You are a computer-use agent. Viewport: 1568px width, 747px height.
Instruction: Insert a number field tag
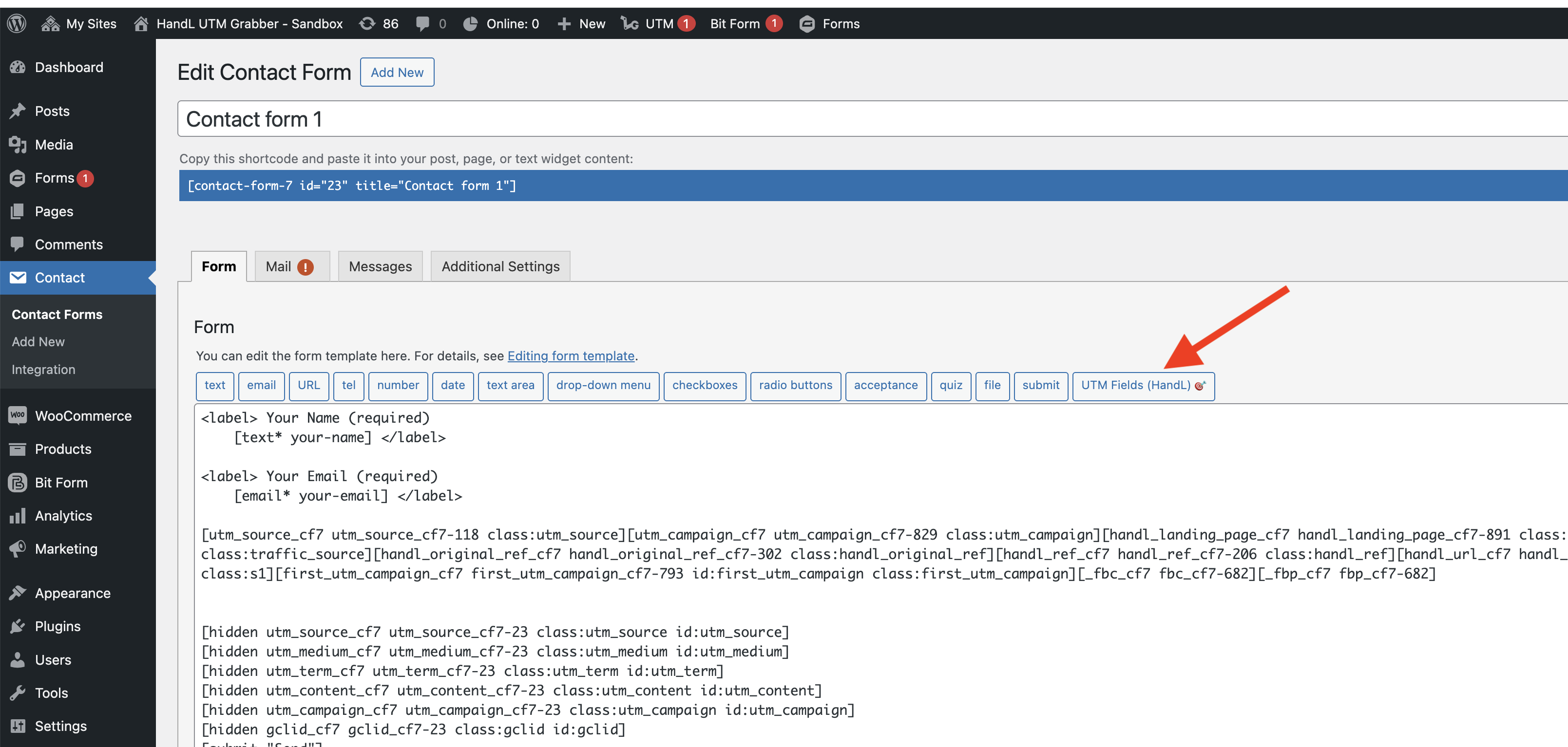(x=398, y=386)
